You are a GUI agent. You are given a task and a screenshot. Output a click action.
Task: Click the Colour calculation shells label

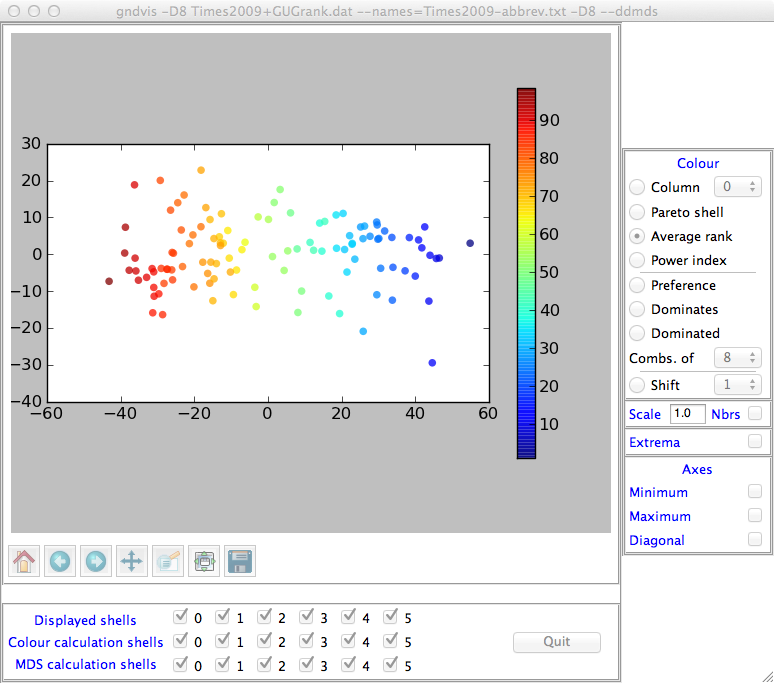[85, 642]
